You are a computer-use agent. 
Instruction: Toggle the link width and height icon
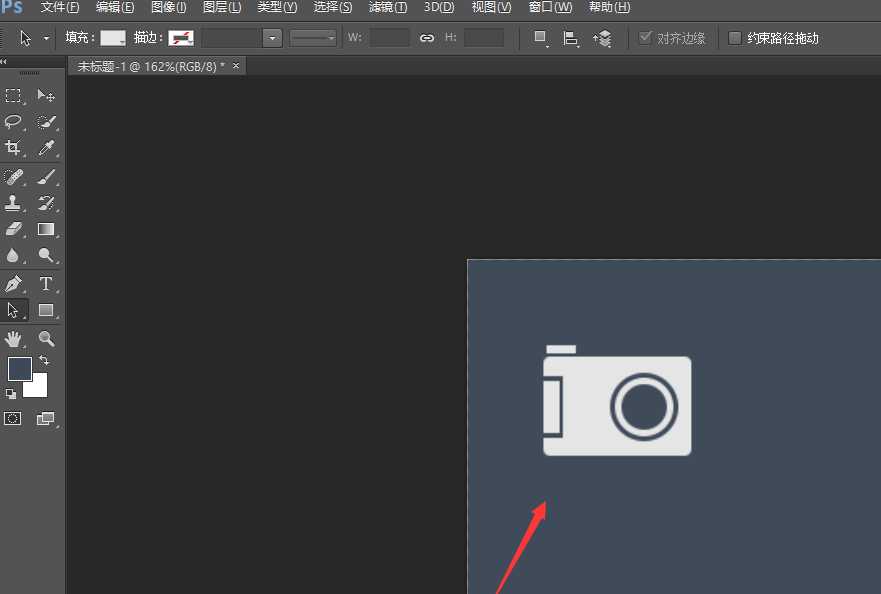coord(427,38)
